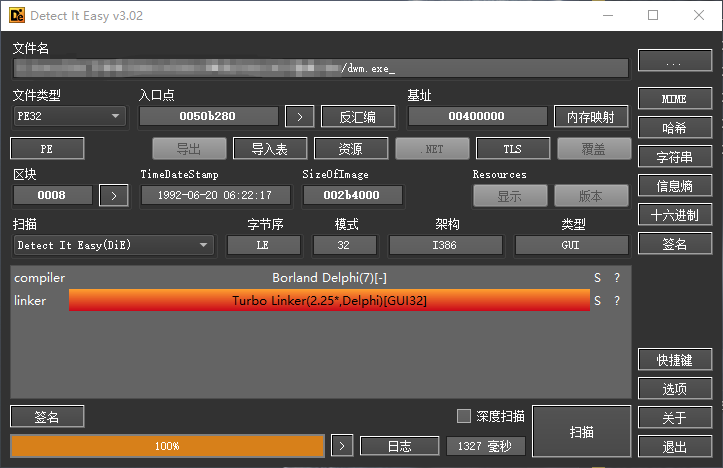Click the 1327 毫秒 scan time field
Image resolution: width=723 pixels, height=468 pixels.
[486, 446]
